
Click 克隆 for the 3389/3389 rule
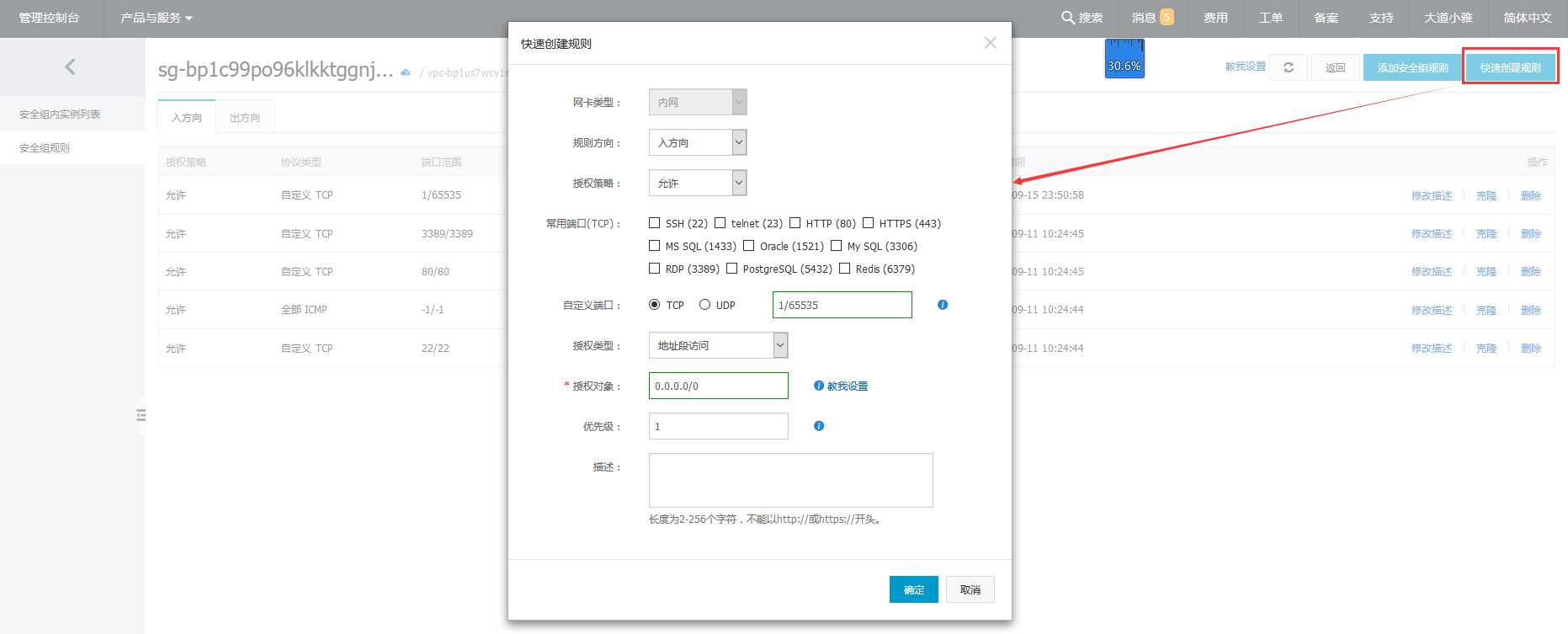point(1486,233)
